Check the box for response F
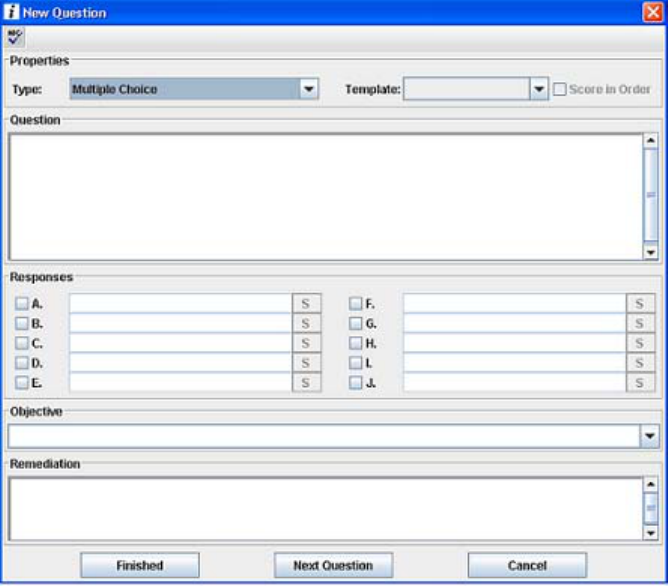This screenshot has height=586, width=668. click(x=355, y=304)
